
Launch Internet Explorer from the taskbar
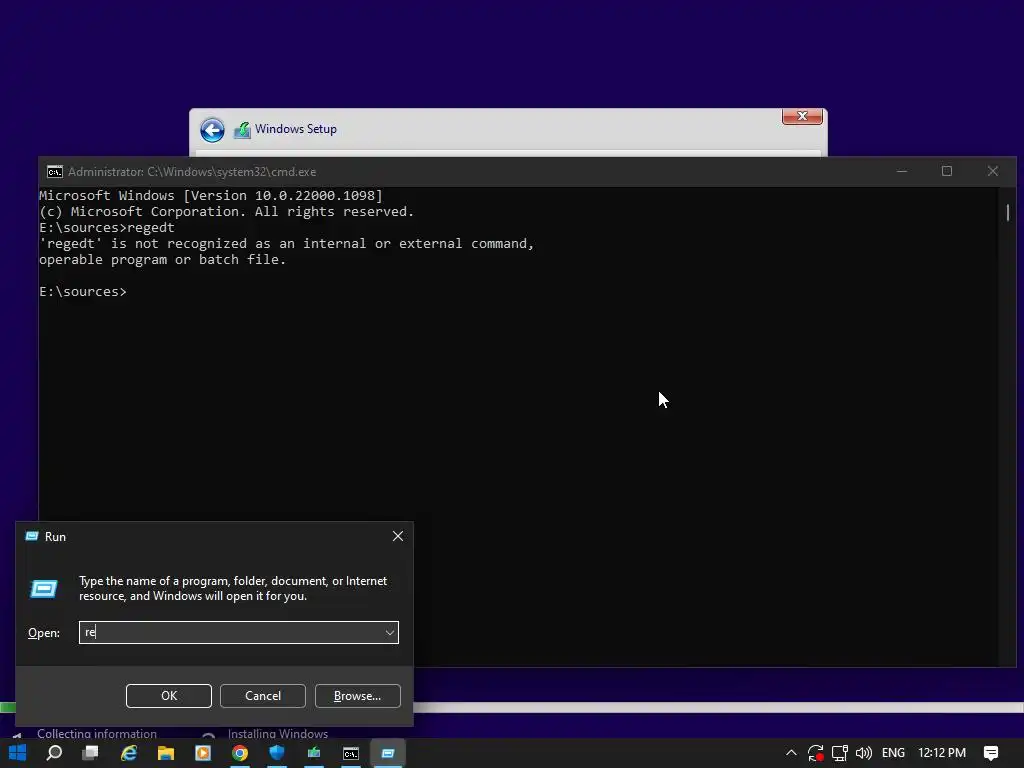pyautogui.click(x=129, y=753)
